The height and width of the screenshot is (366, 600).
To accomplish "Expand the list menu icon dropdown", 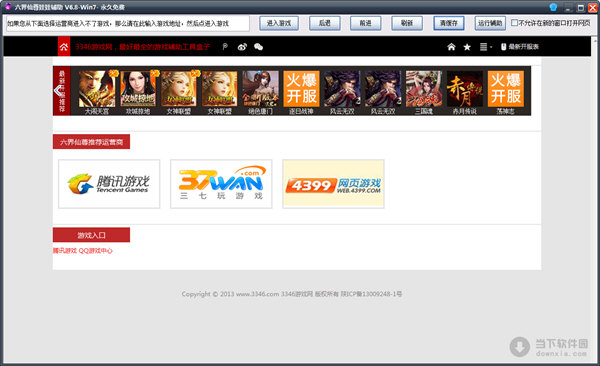I will (x=485, y=47).
